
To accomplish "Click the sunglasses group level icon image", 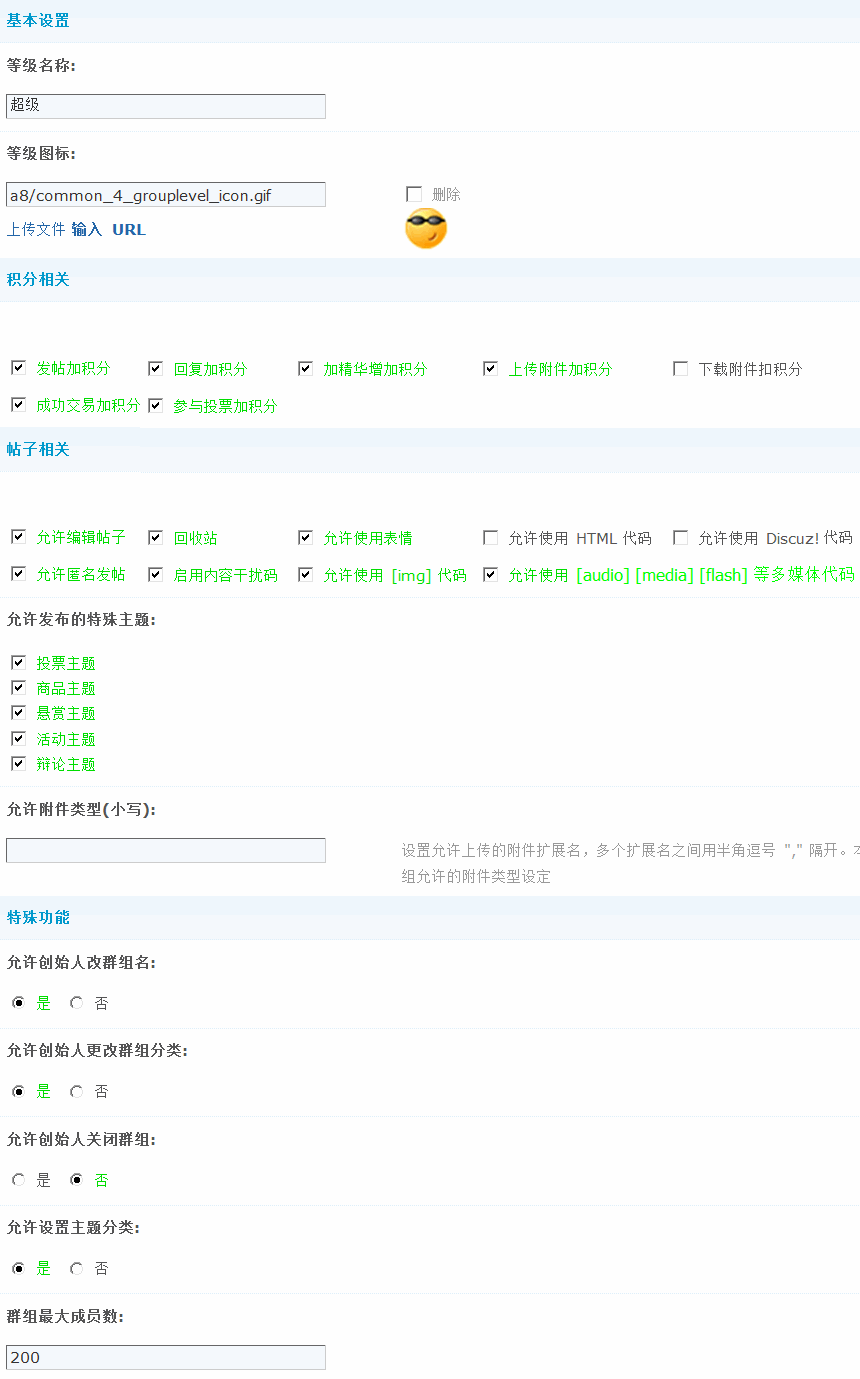I will (x=425, y=228).
